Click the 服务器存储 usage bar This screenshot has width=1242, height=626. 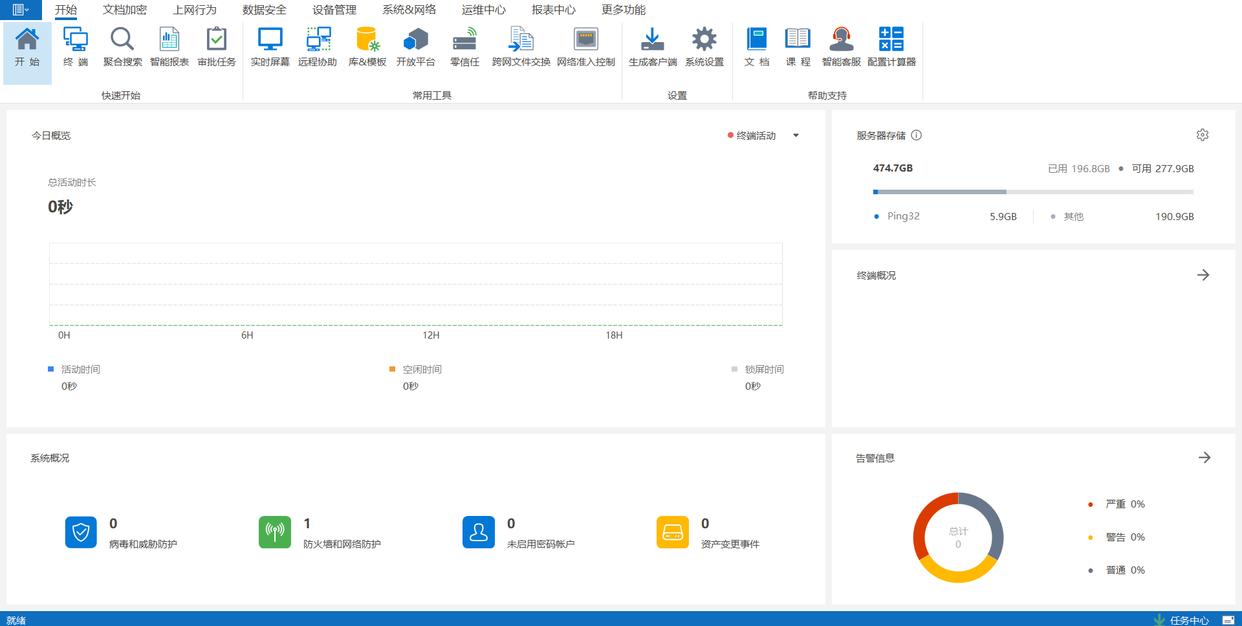1032,191
